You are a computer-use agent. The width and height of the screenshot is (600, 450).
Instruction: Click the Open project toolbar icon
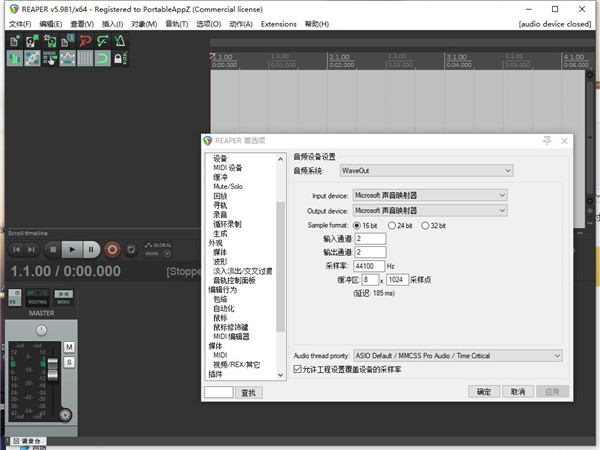[x=32, y=41]
